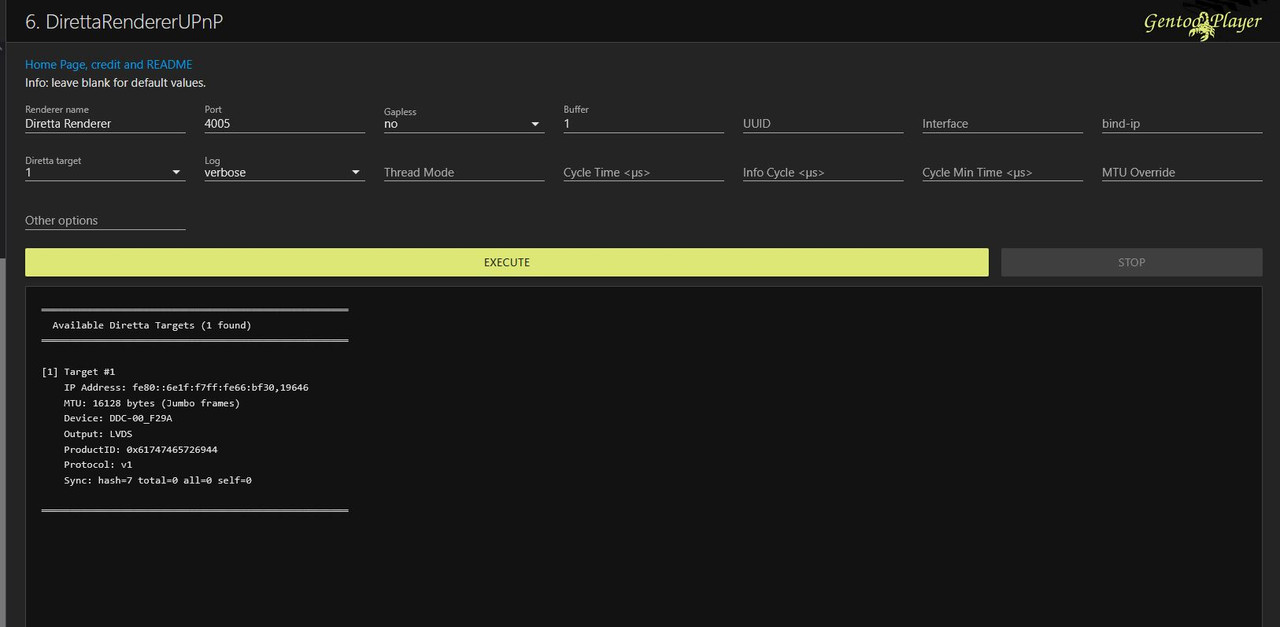Click the IP Address line in output
This screenshot has height=627, width=1280.
(186, 387)
